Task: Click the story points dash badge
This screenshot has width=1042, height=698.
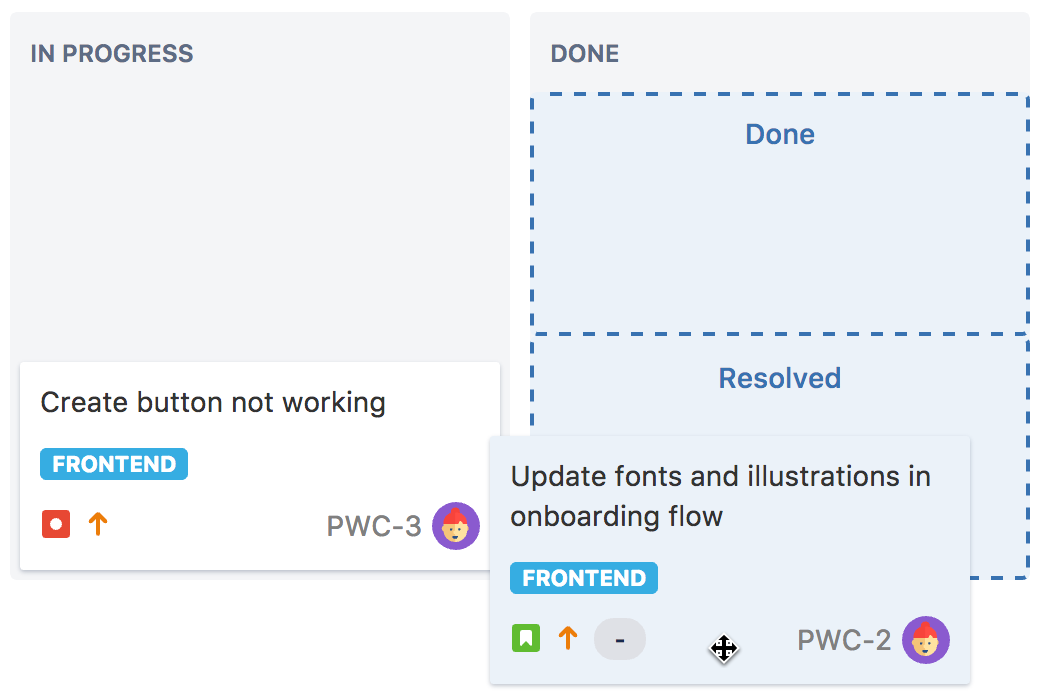Action: (x=620, y=640)
